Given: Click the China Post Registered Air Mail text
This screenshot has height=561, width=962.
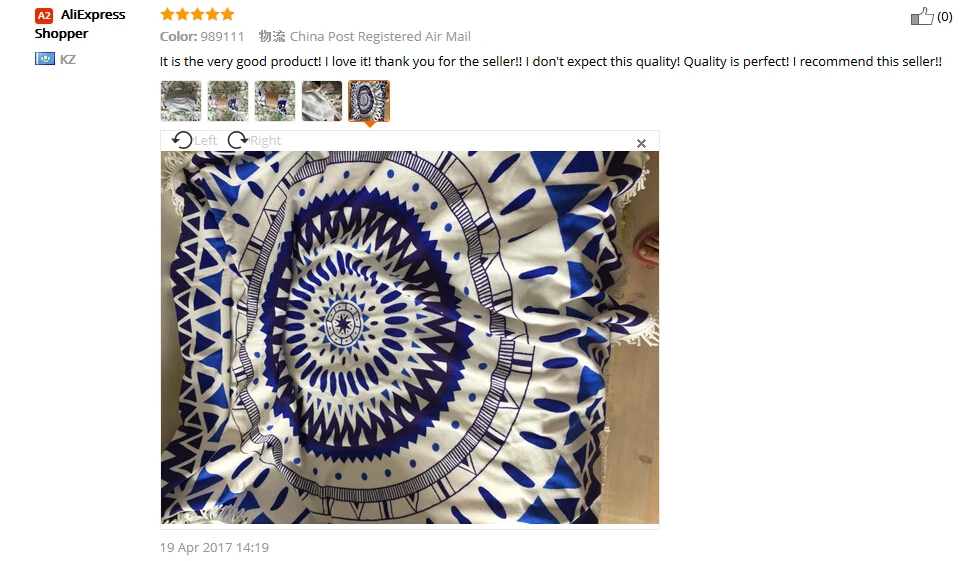Looking at the screenshot, I should [x=380, y=36].
